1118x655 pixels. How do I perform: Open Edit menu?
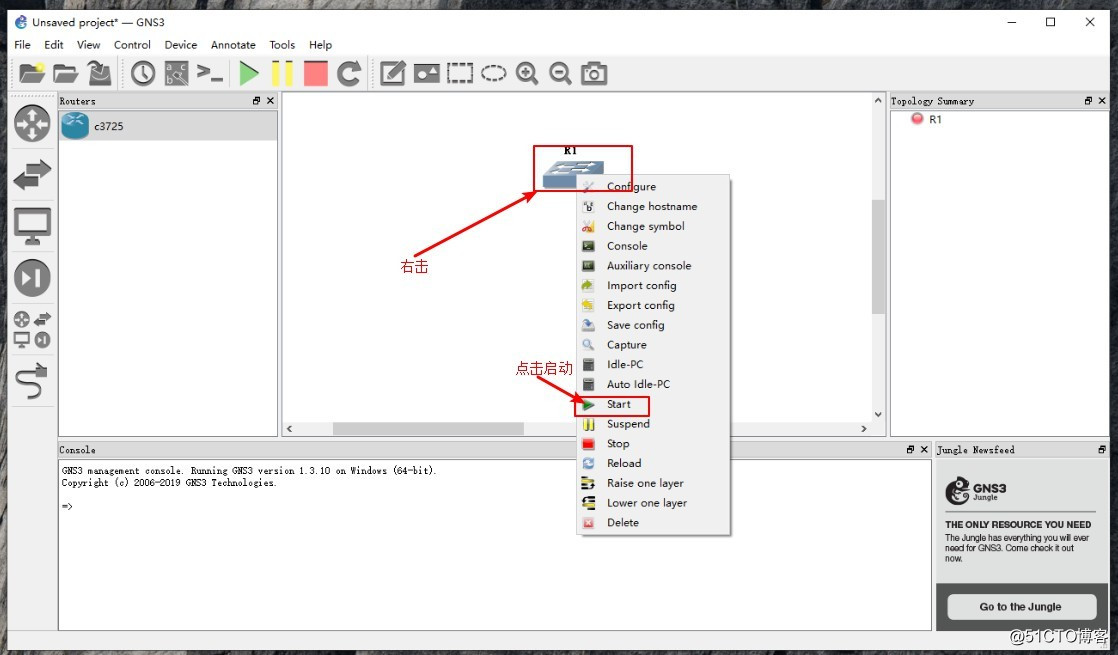[x=53, y=44]
